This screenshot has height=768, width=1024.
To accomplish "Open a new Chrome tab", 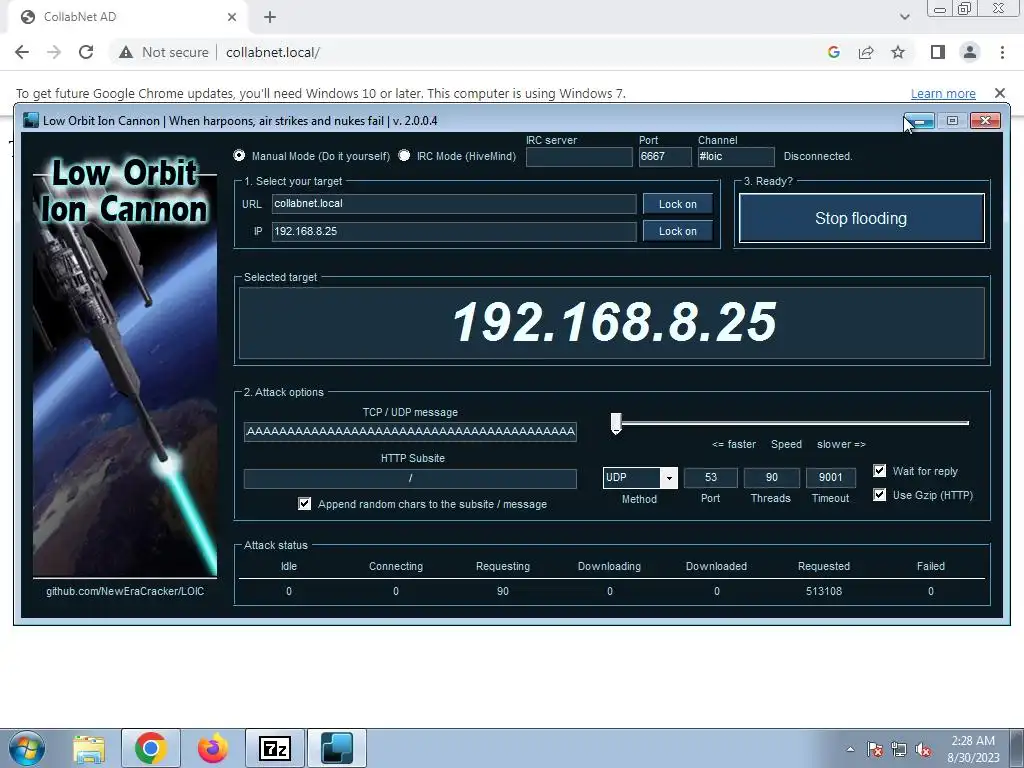I will pyautogui.click(x=270, y=17).
